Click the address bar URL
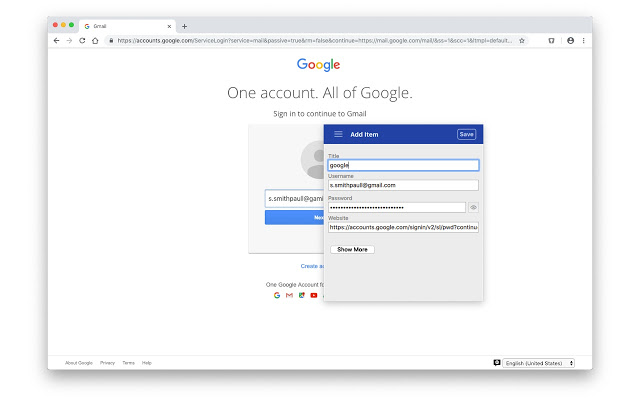The image size is (640, 400). pyautogui.click(x=314, y=40)
